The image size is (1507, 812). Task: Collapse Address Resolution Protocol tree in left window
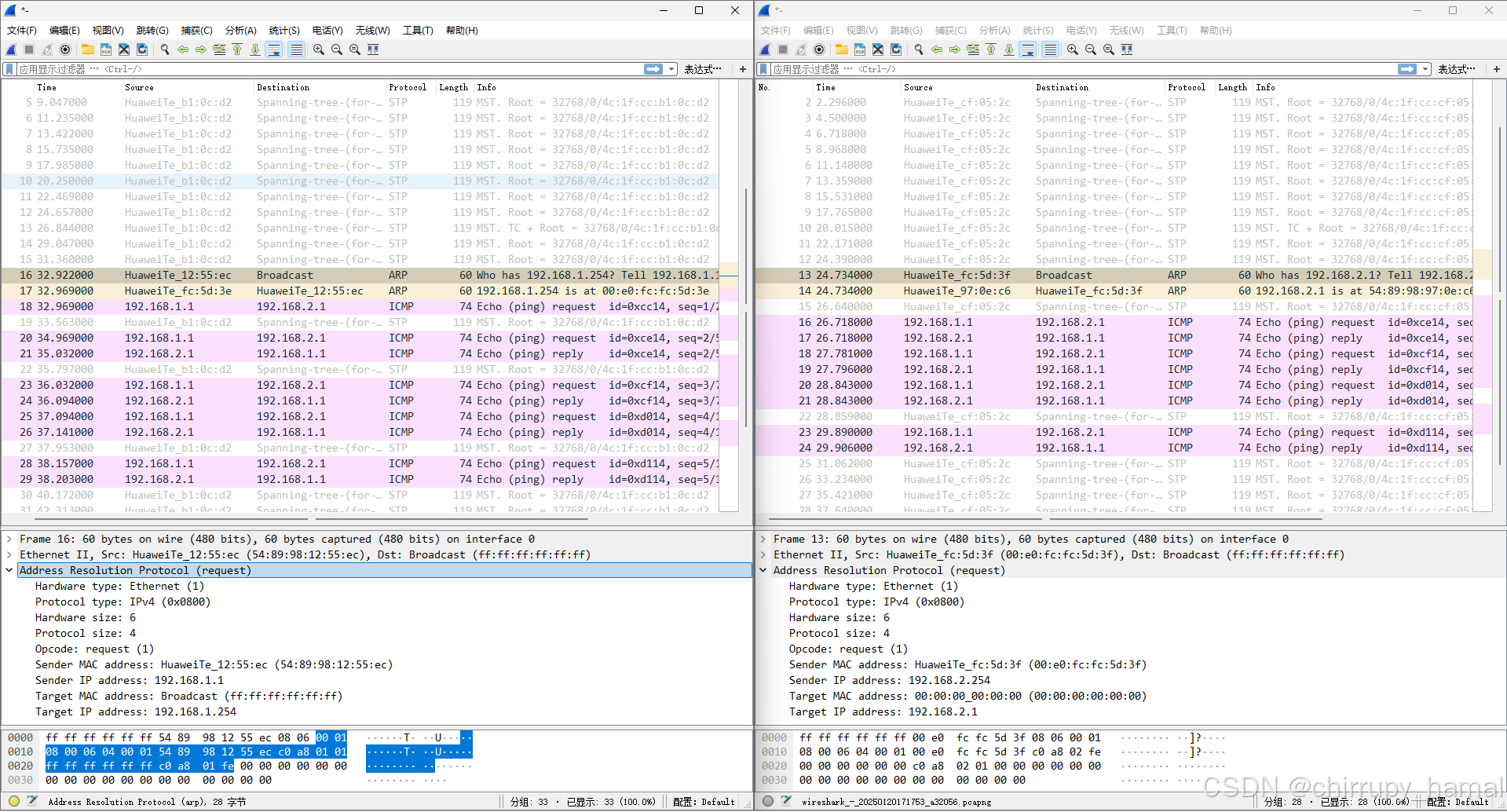[9, 570]
